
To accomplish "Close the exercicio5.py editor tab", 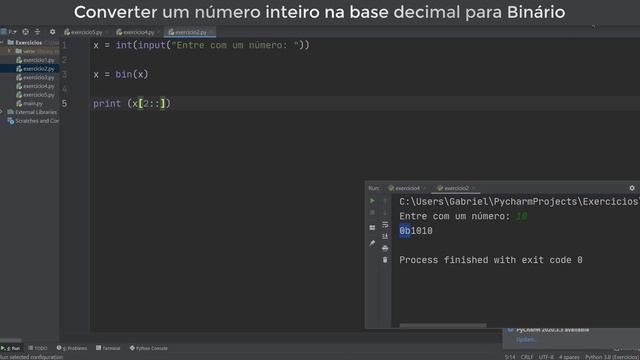I will (107, 32).
